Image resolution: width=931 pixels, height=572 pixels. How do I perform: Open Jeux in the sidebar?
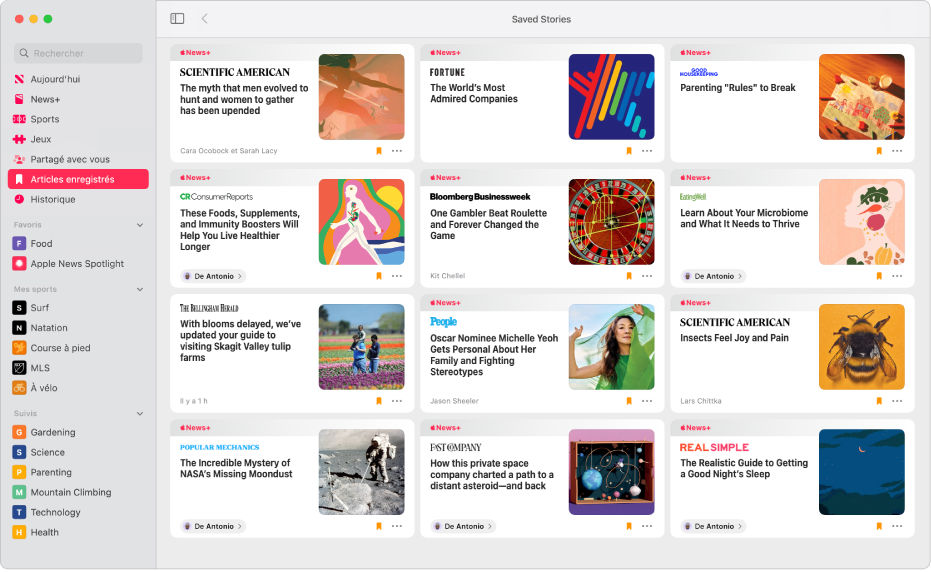point(78,139)
